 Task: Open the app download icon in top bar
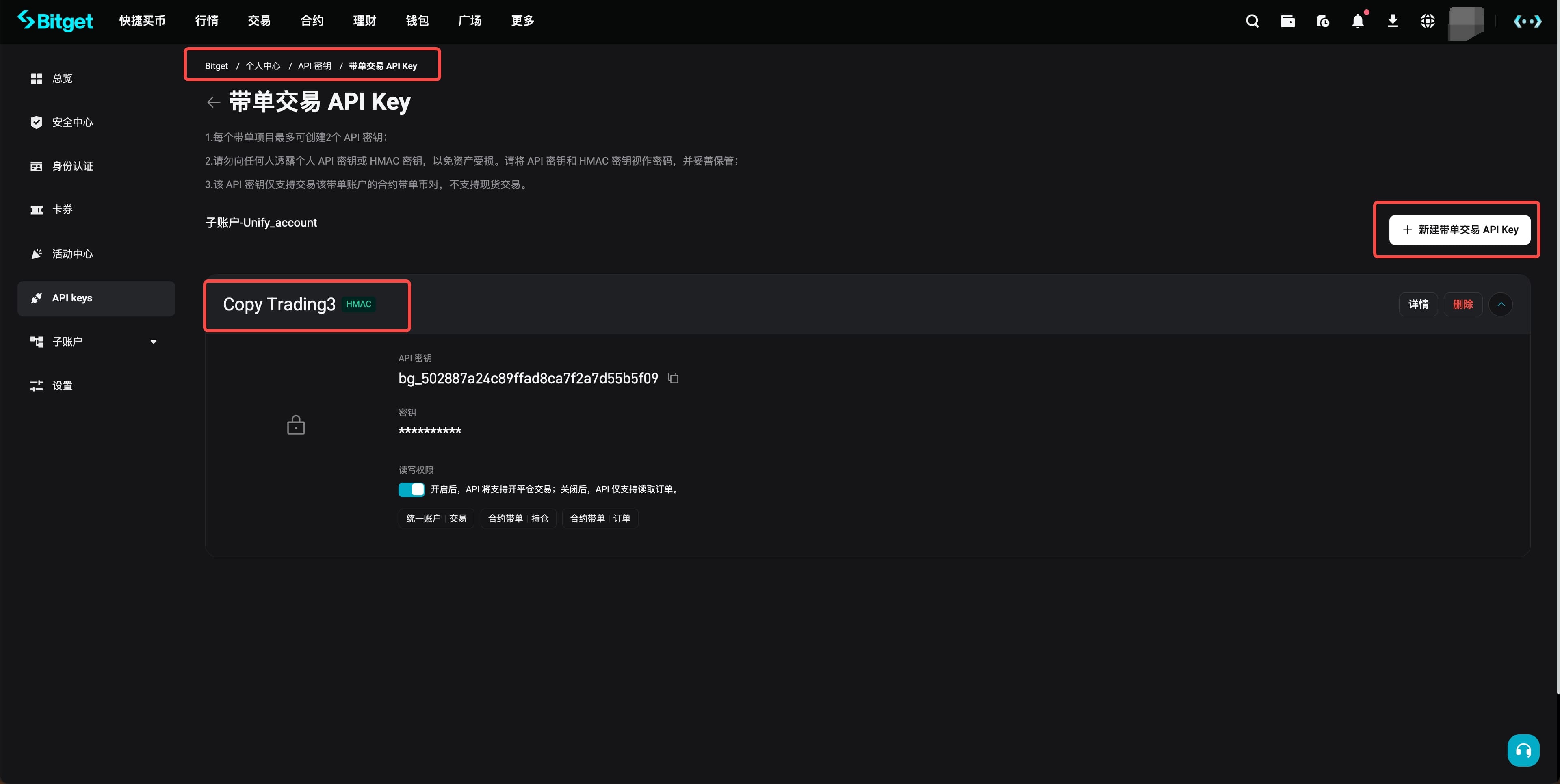point(1392,22)
